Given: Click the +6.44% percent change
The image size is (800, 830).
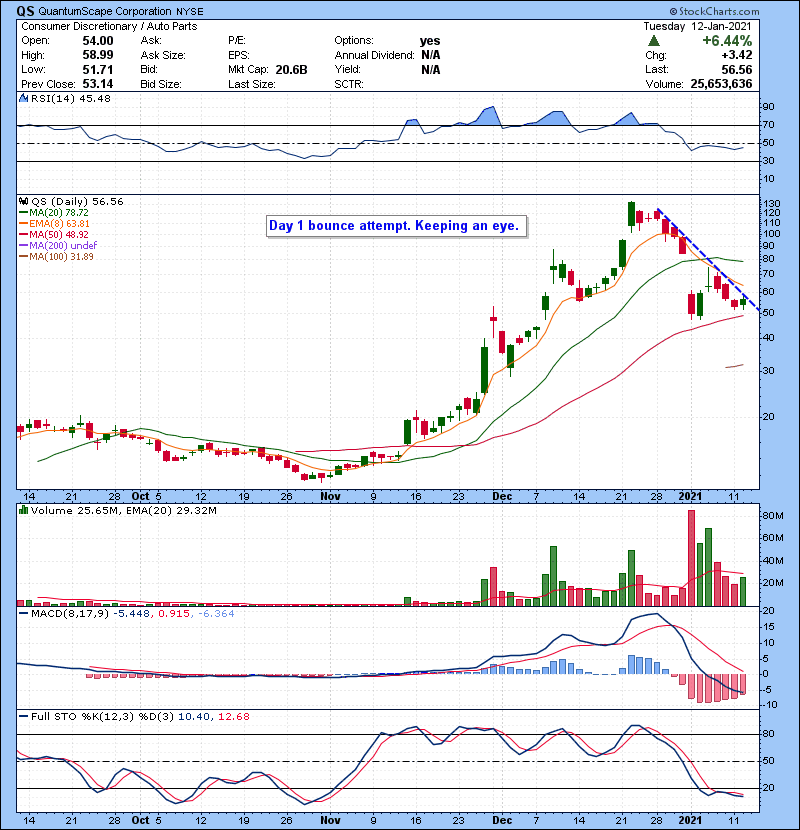Looking at the screenshot, I should (727, 41).
